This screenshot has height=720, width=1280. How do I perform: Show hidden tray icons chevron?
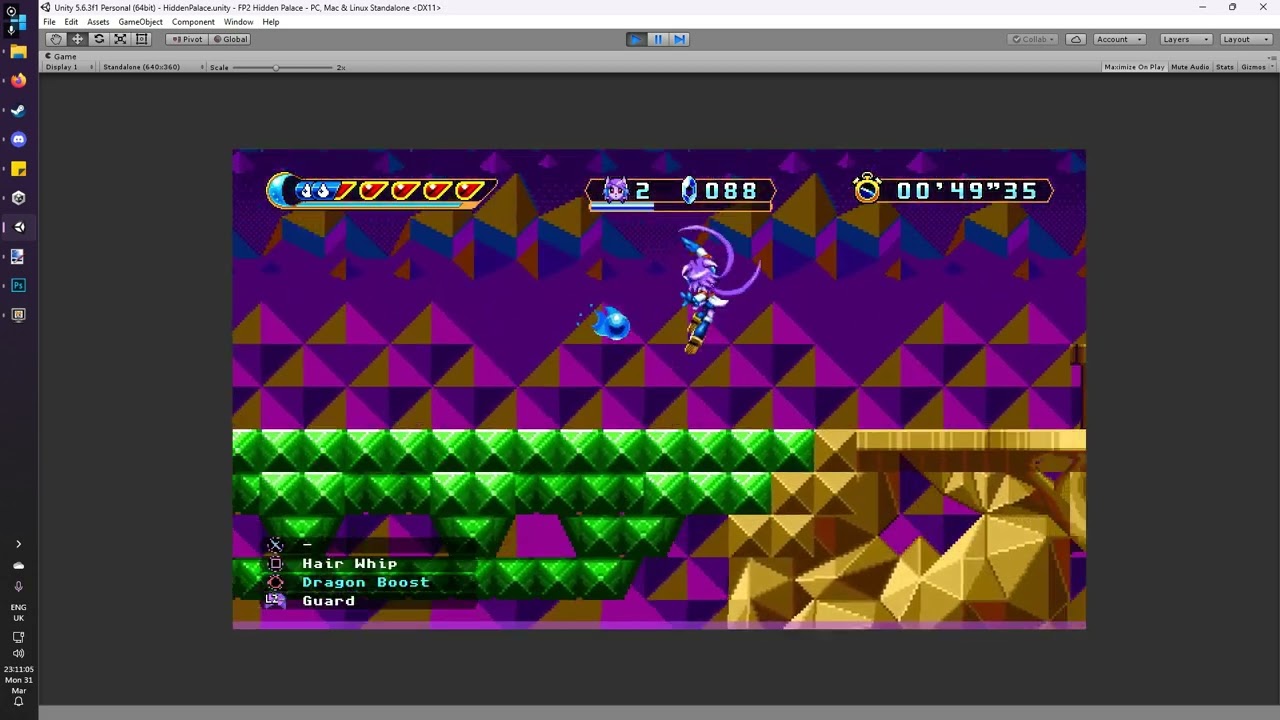(x=18, y=544)
